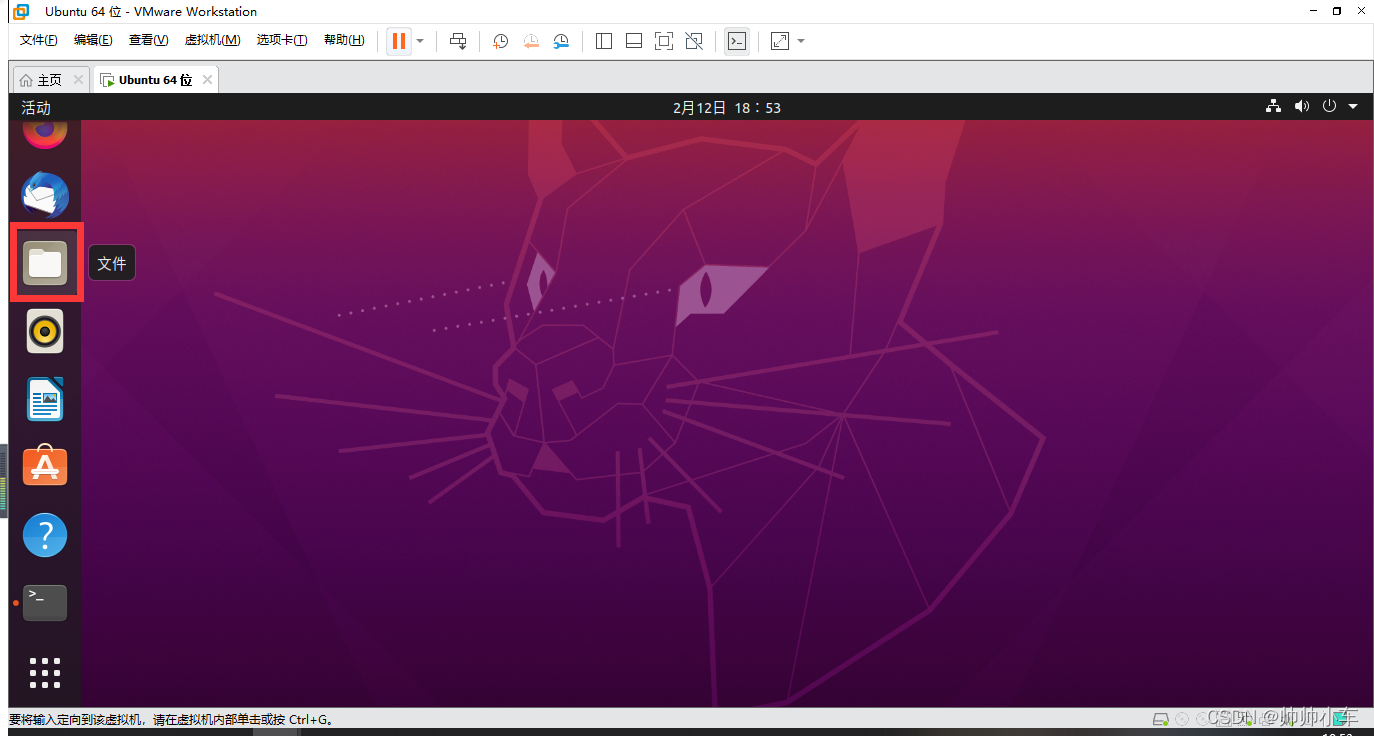
Task: Close the Ubuntu 64 位 tab
Action: 207,80
